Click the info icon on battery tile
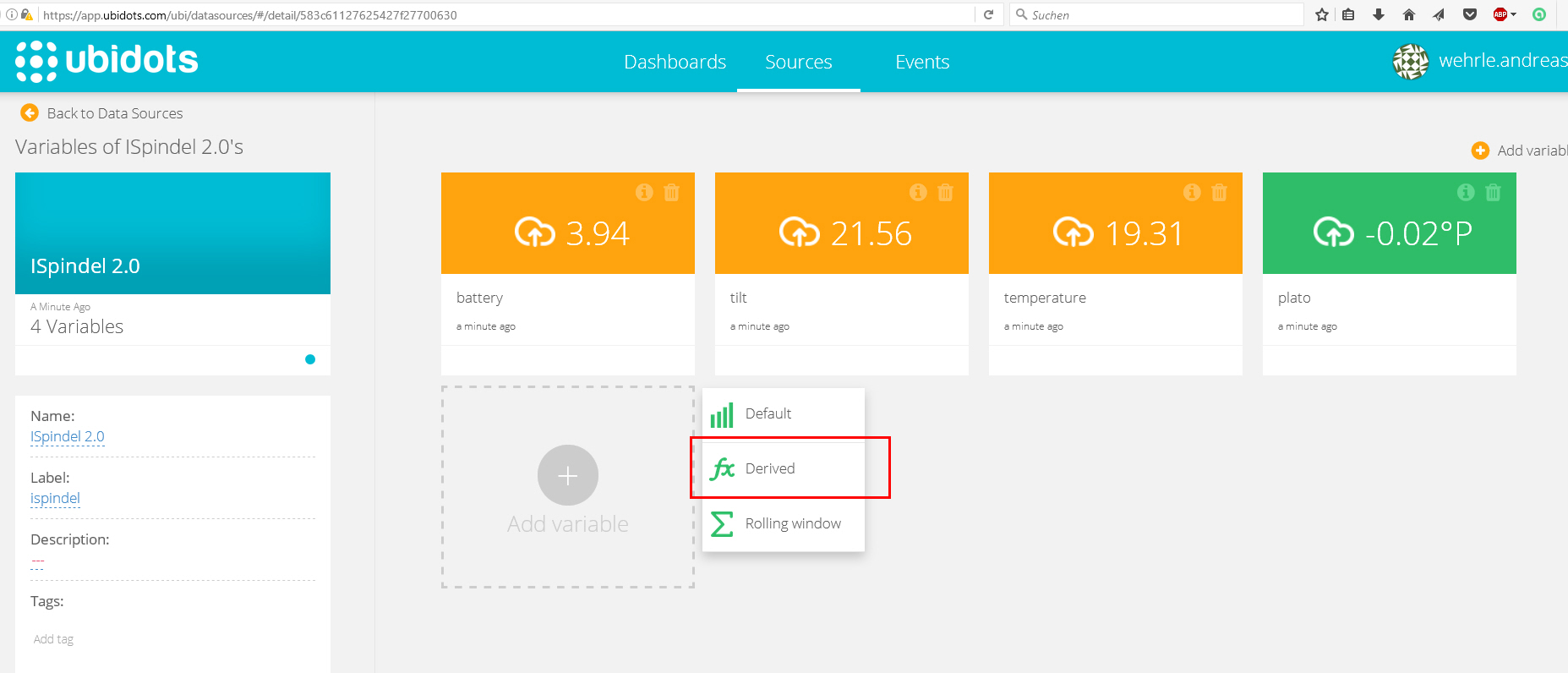 pos(644,193)
